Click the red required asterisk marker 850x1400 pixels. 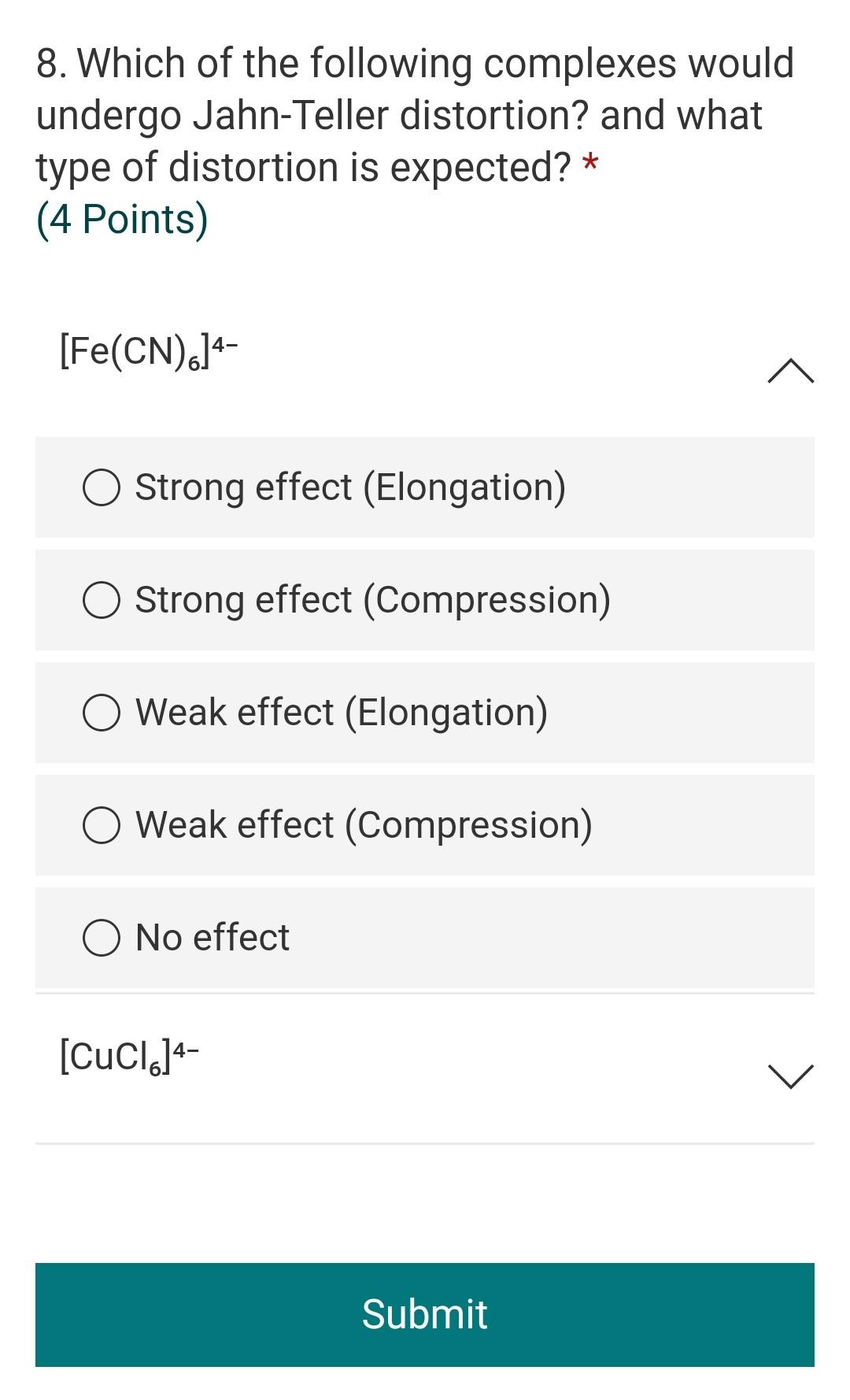[x=589, y=166]
